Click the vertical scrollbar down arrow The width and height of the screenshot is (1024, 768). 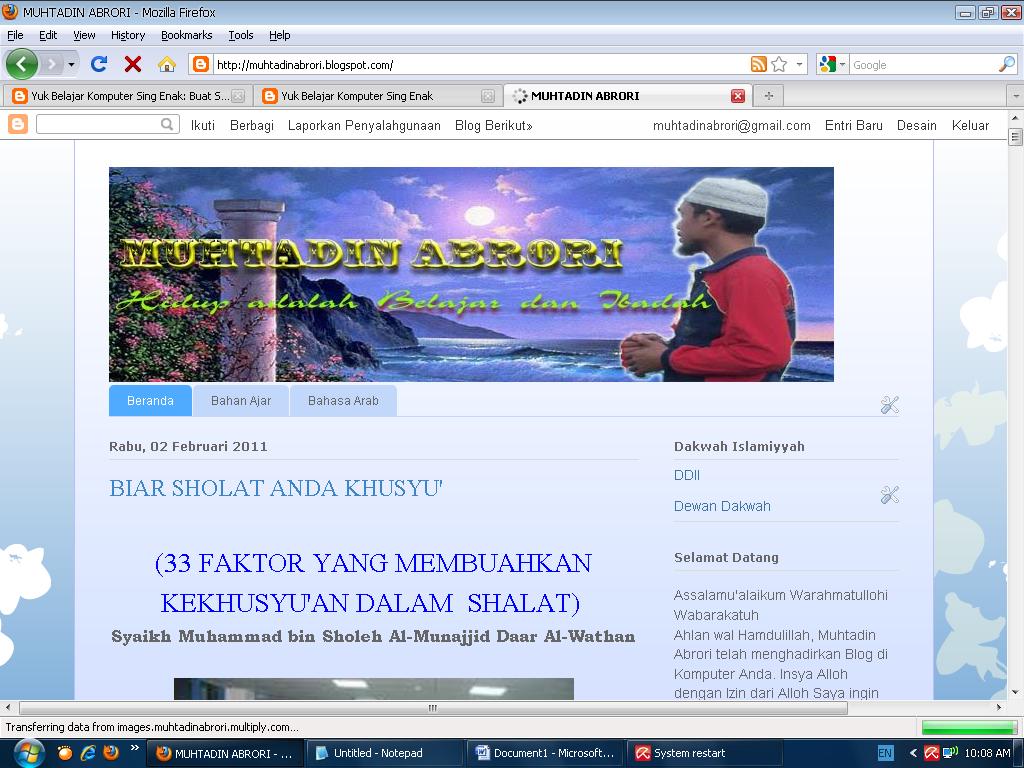tap(1016, 692)
